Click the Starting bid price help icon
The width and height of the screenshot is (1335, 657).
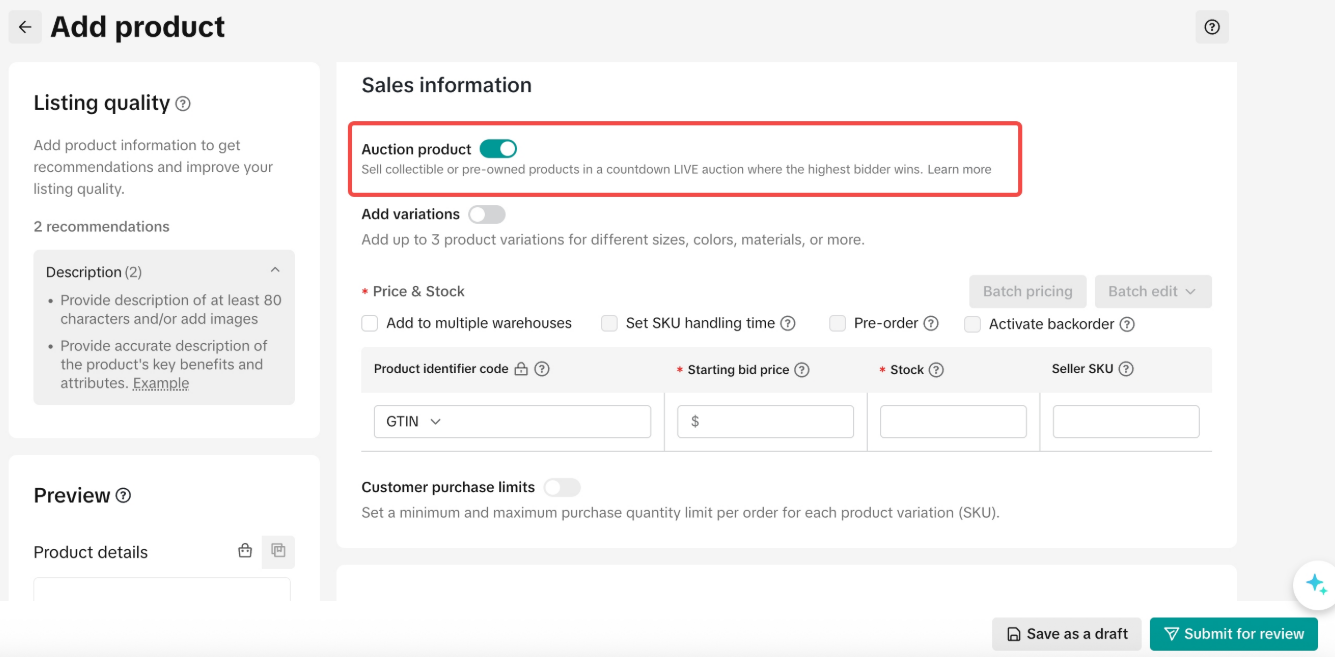tap(801, 370)
